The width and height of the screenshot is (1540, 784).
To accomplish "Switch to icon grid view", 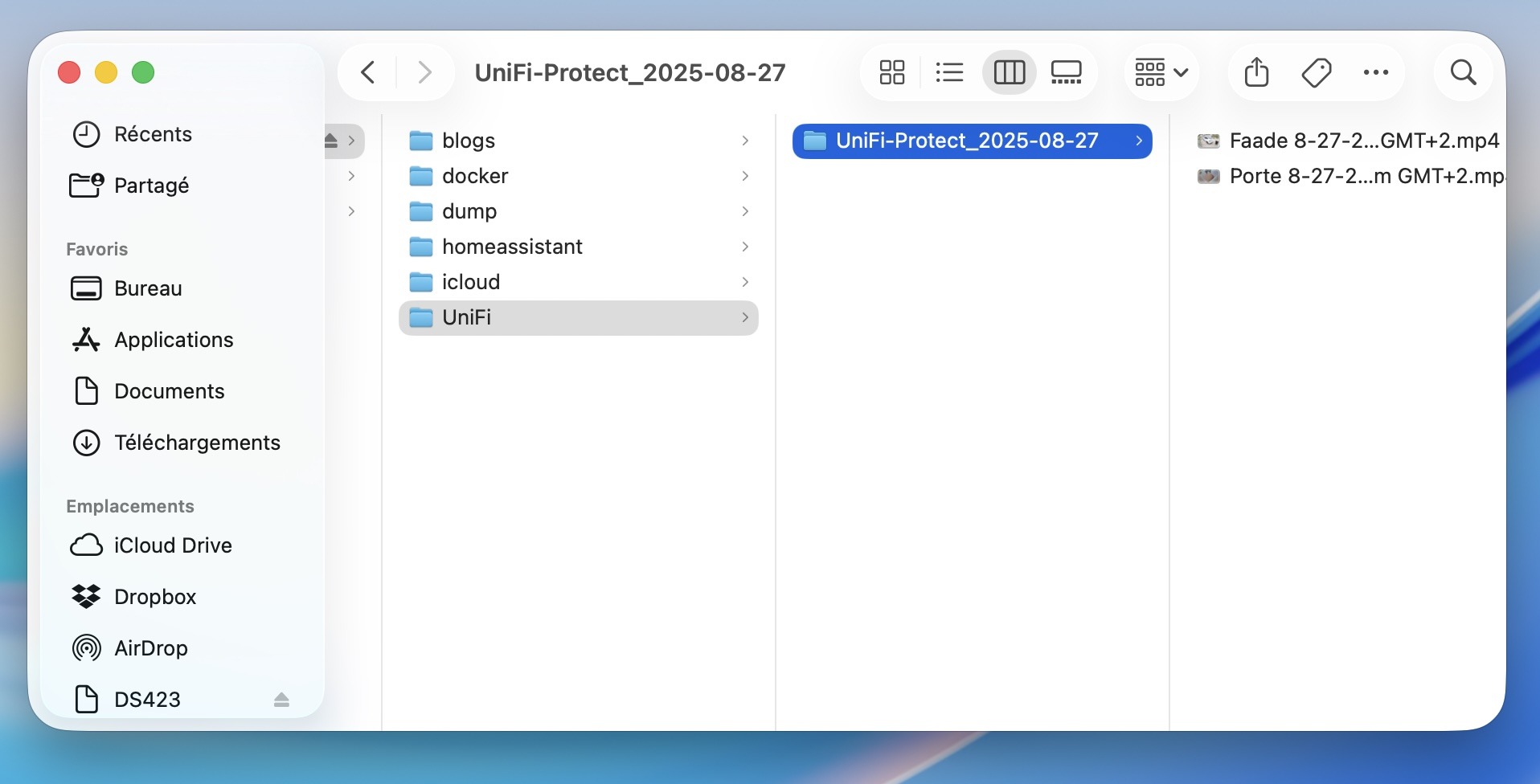I will (x=892, y=72).
